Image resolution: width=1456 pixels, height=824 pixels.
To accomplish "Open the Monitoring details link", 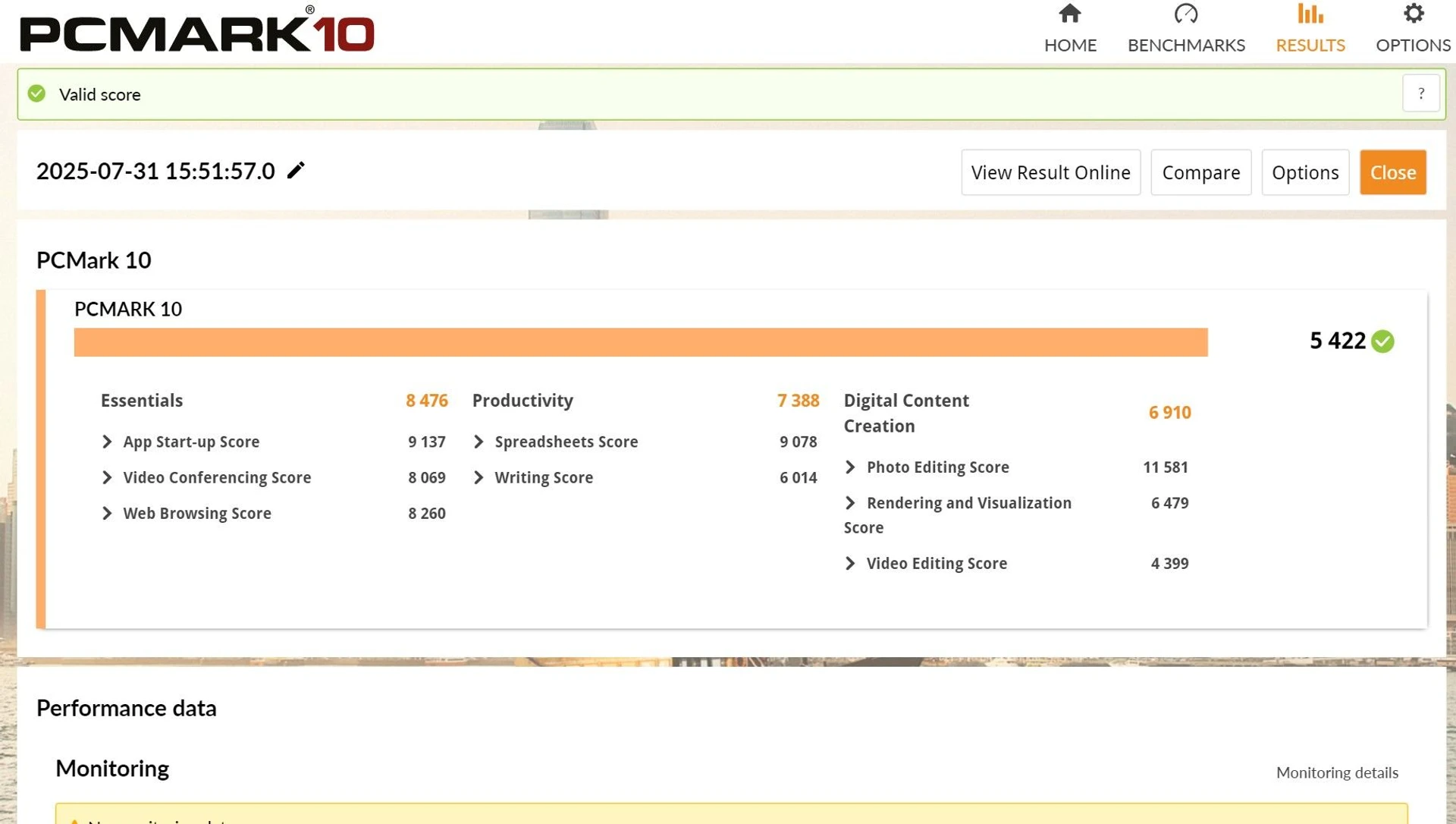I will coord(1337,772).
